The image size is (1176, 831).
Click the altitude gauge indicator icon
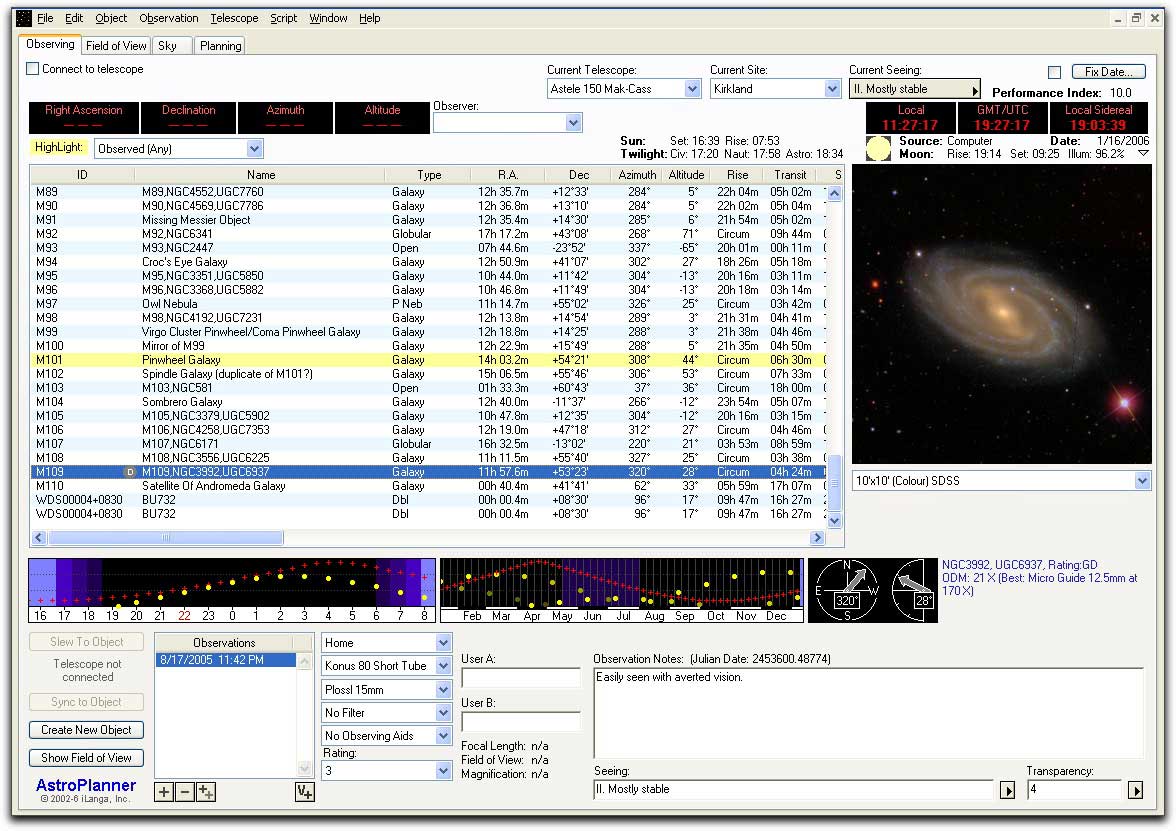pyautogui.click(x=910, y=591)
